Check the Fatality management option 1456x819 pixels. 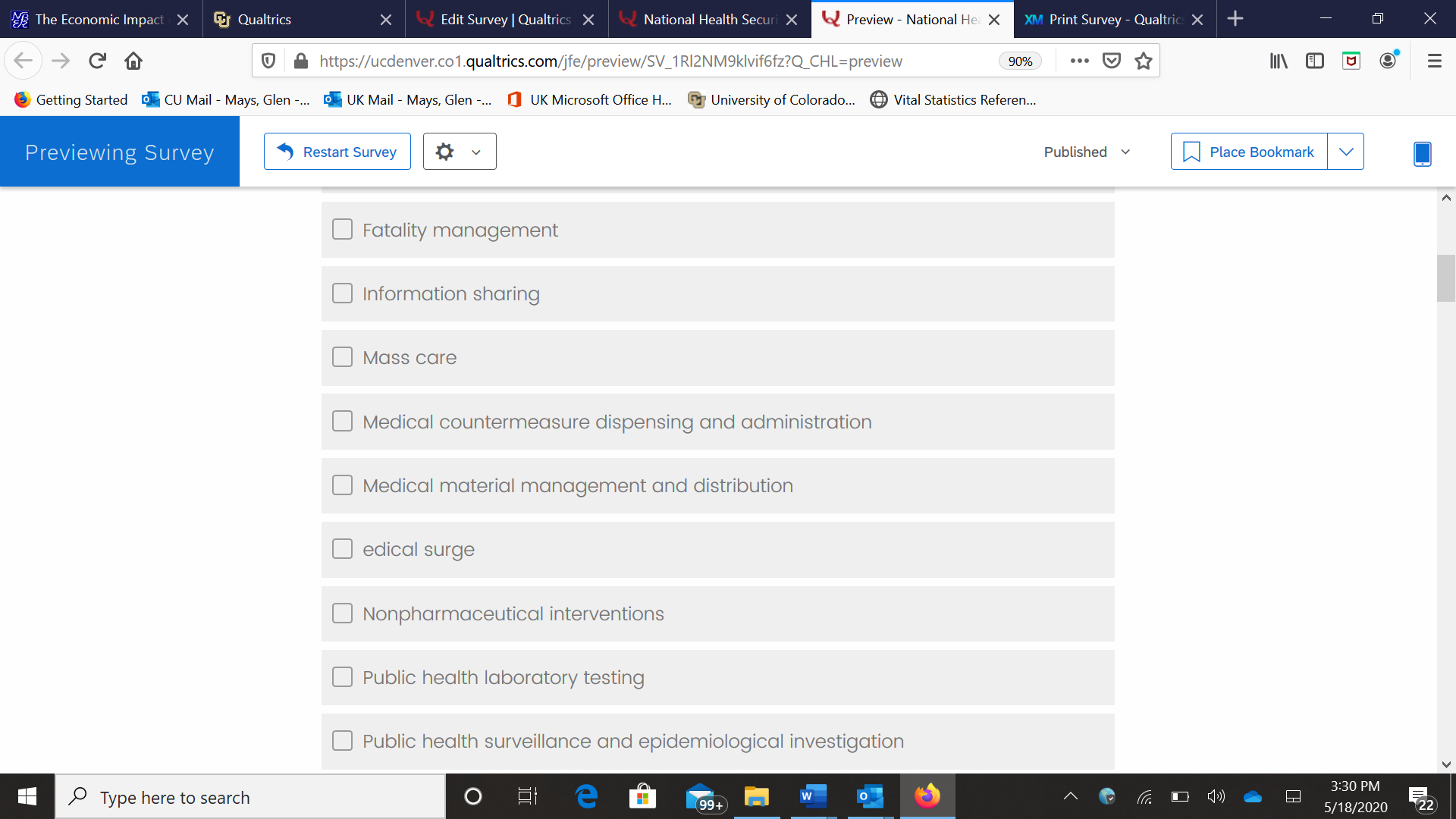pos(343,229)
